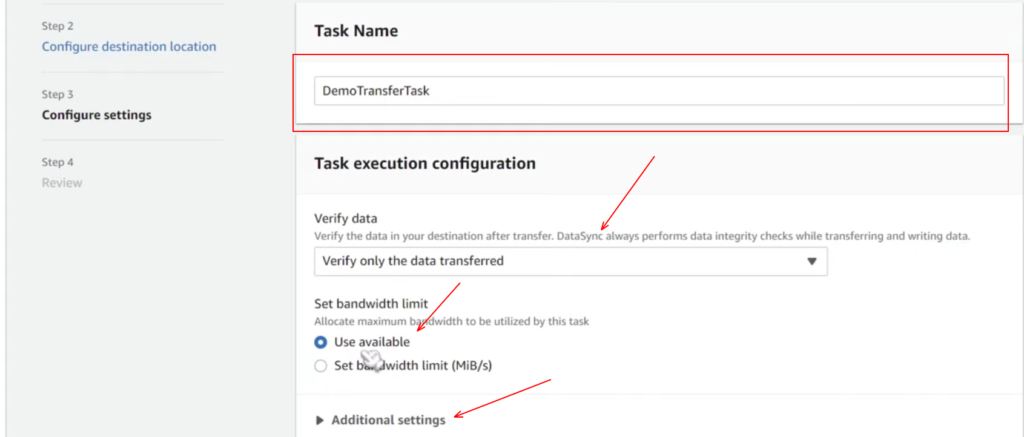Click the Review step in sidebar
Viewport: 1024px width, 437px height.
tap(62, 183)
